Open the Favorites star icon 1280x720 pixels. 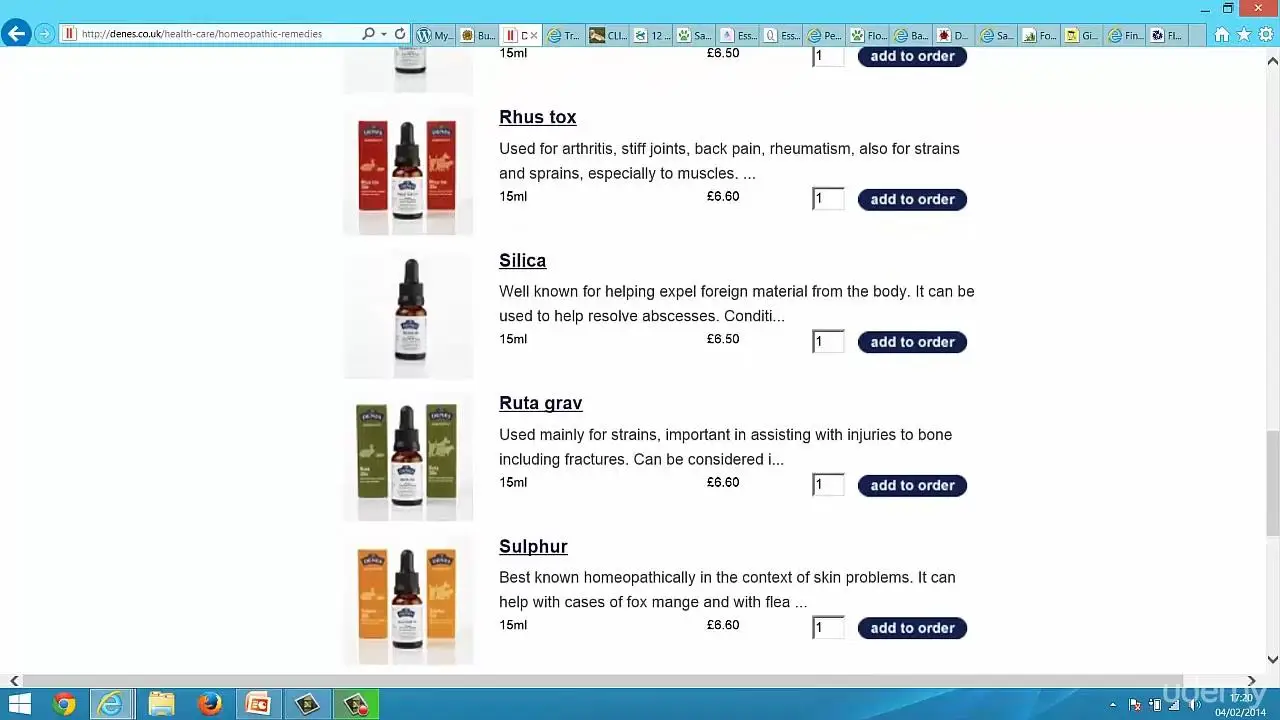(1244, 34)
